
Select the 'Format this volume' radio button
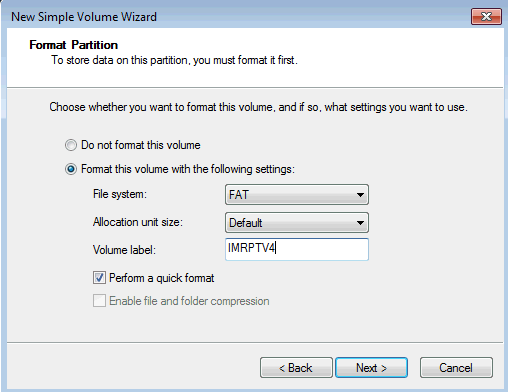coord(71,169)
